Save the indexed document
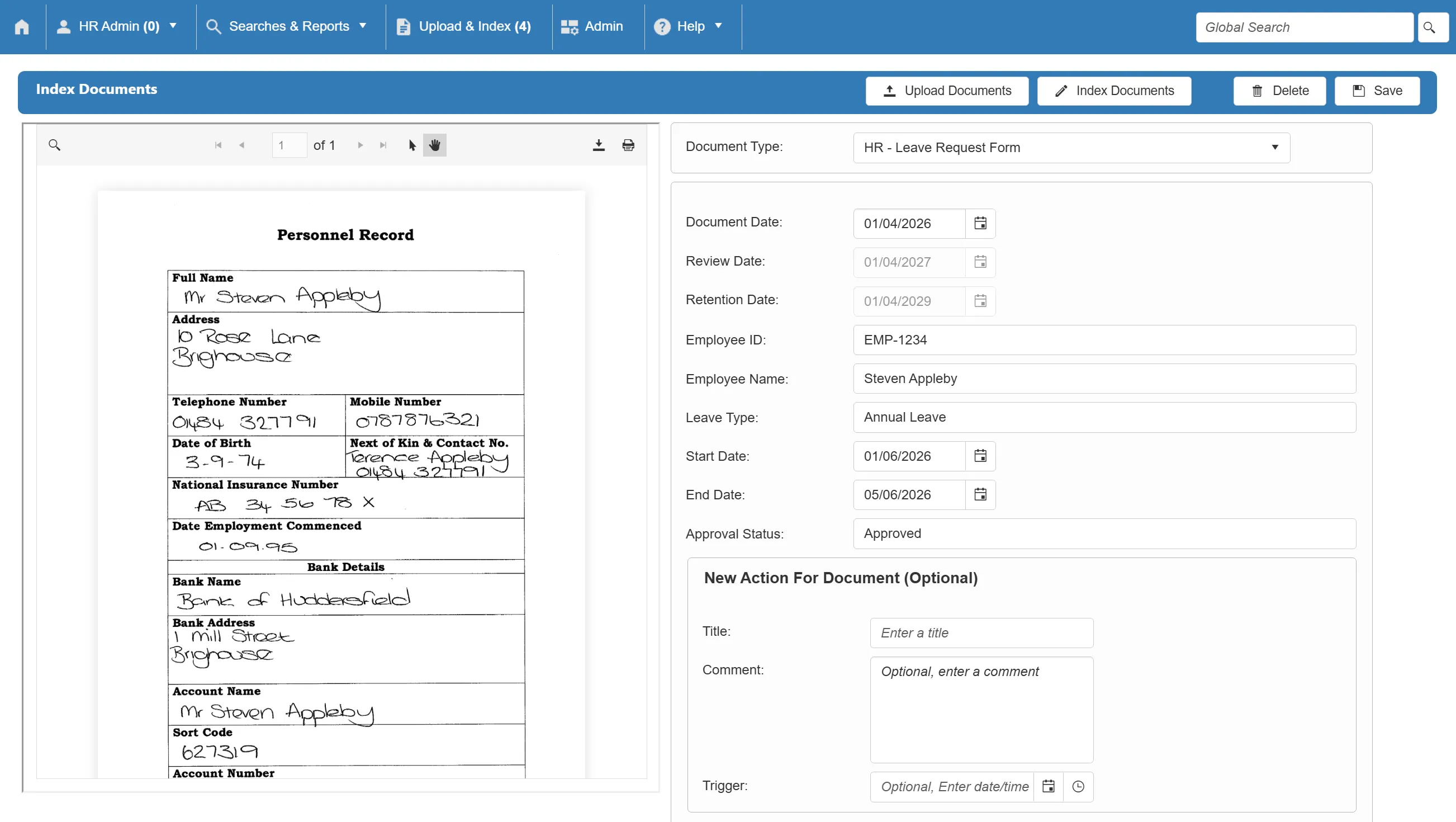 [x=1377, y=91]
